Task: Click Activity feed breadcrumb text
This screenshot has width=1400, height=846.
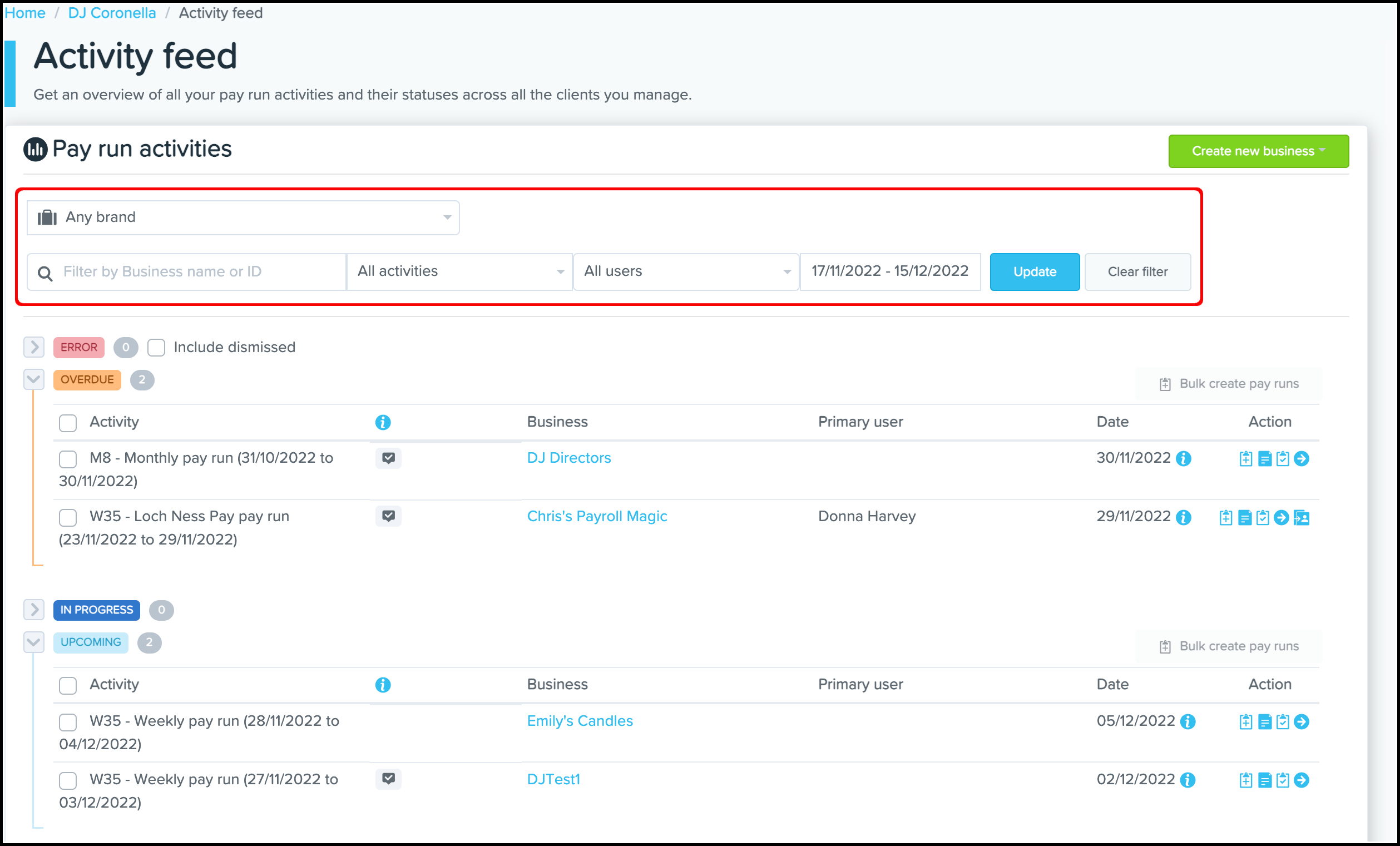Action: [221, 13]
